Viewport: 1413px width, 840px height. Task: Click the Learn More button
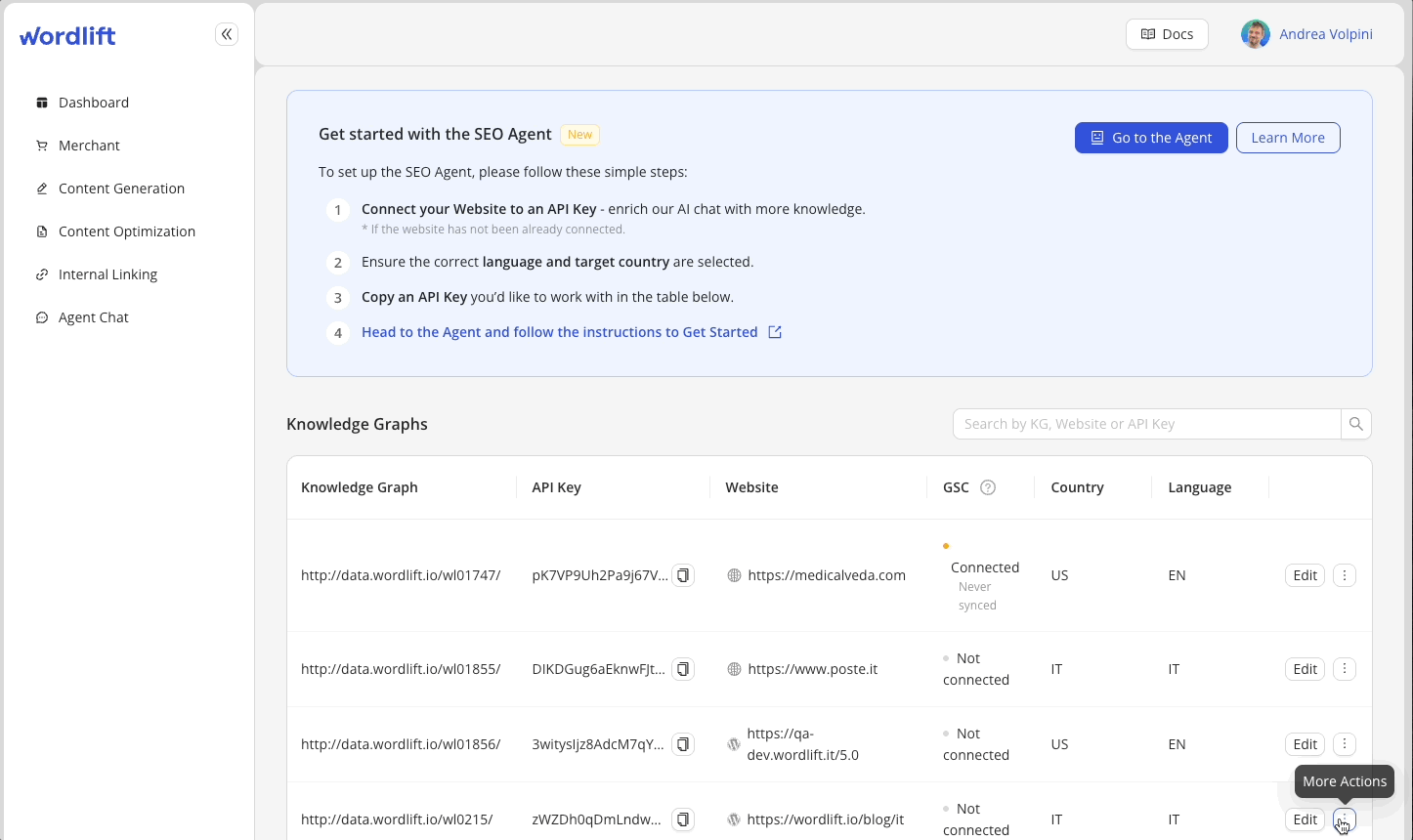[x=1288, y=138]
